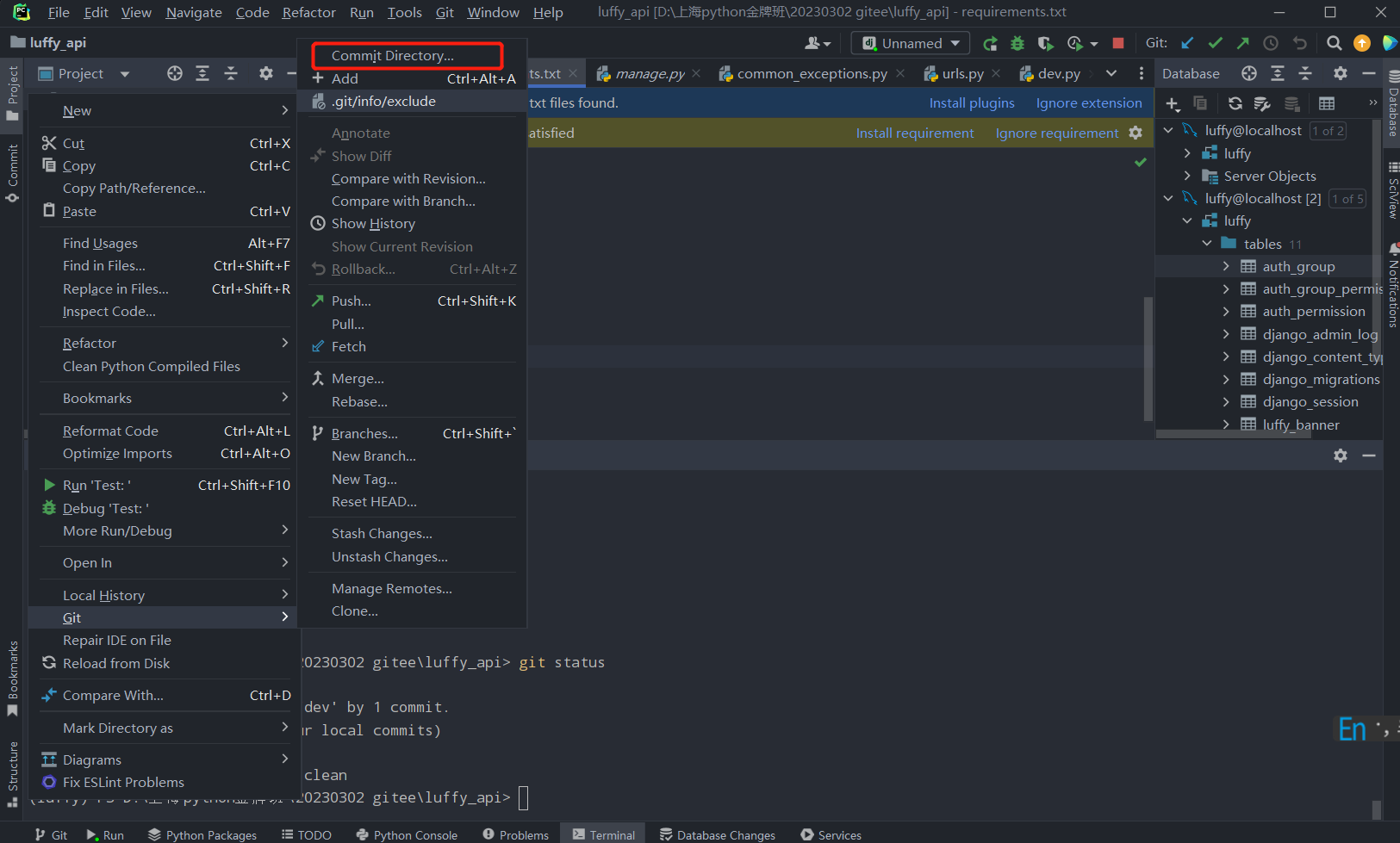This screenshot has height=843, width=1400.
Task: Click the red Stop icon in toolbar
Action: 1118,43
